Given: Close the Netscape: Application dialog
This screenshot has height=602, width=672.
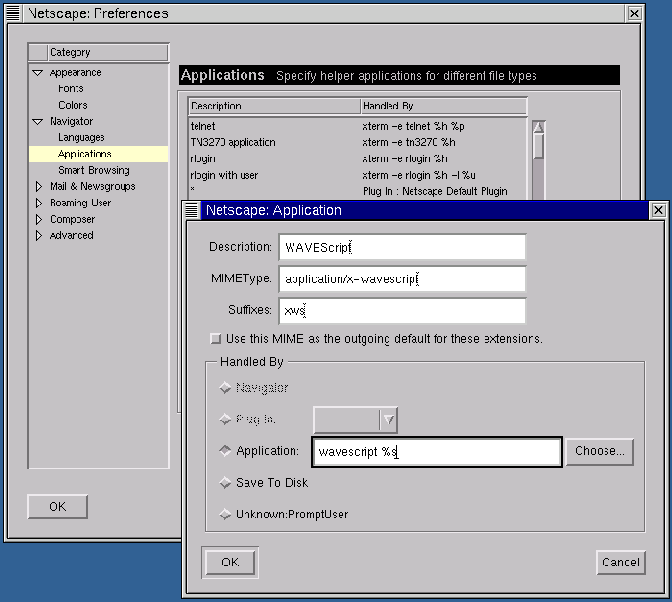Looking at the screenshot, I should point(658,210).
